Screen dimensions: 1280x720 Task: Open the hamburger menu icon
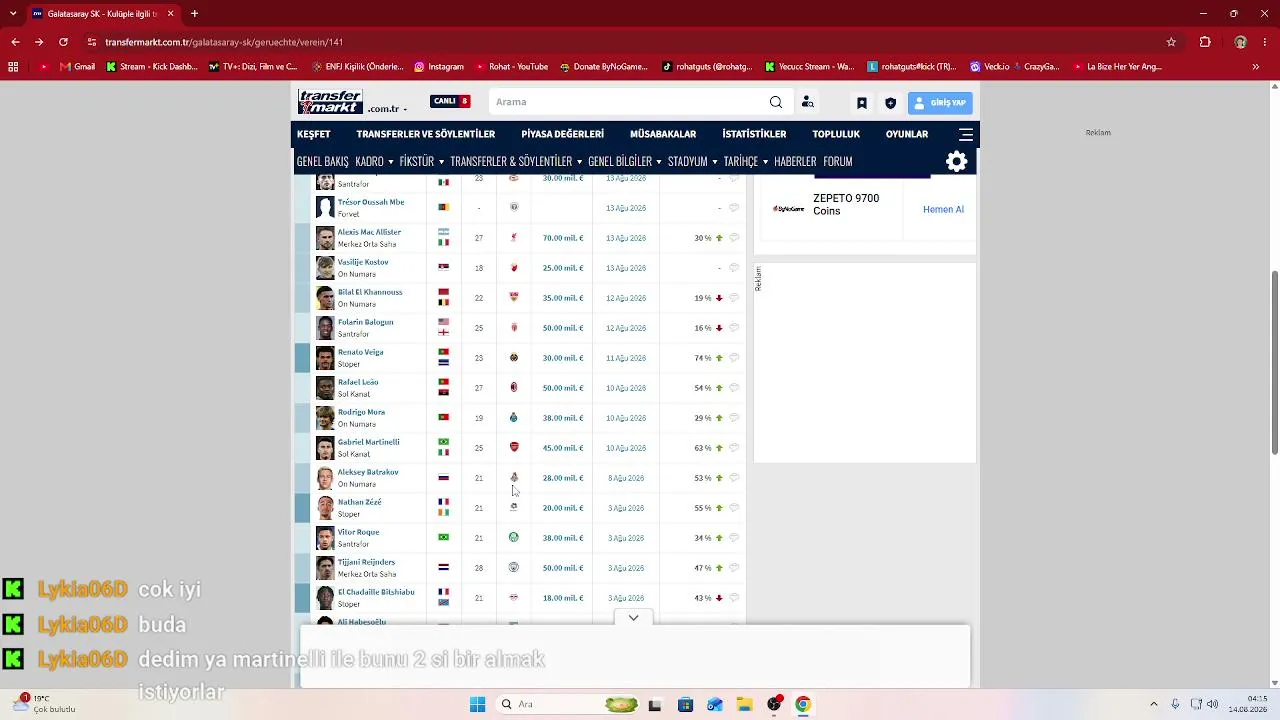tap(966, 134)
